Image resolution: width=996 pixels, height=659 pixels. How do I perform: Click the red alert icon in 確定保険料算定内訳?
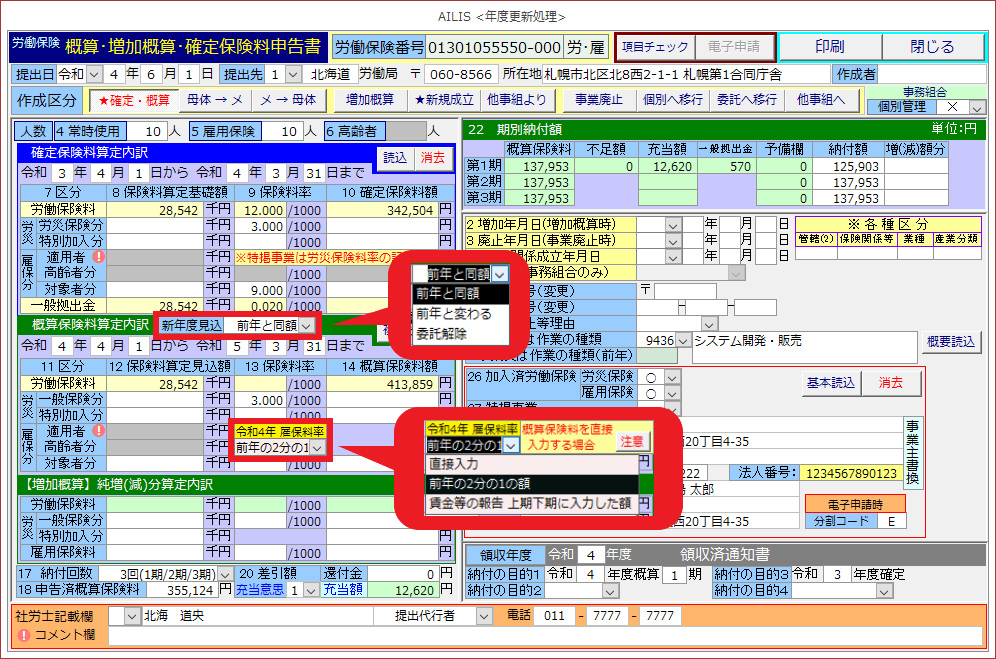pyautogui.click(x=98, y=257)
